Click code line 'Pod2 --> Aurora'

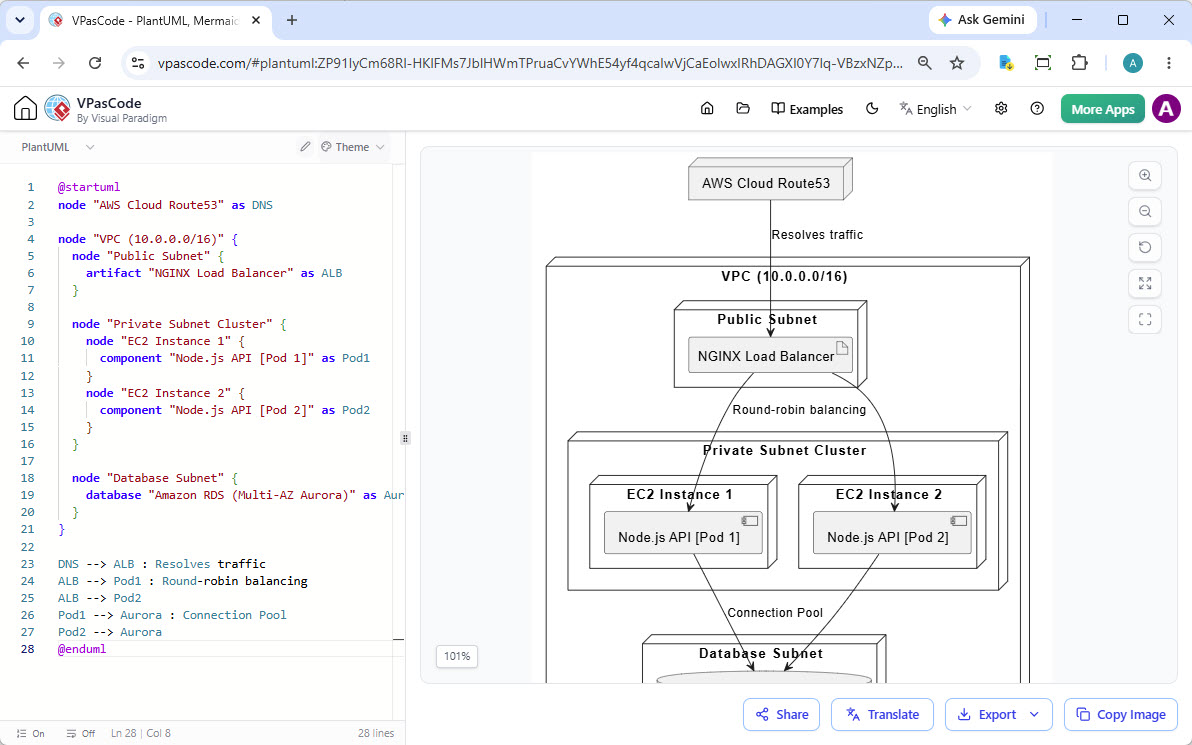109,632
